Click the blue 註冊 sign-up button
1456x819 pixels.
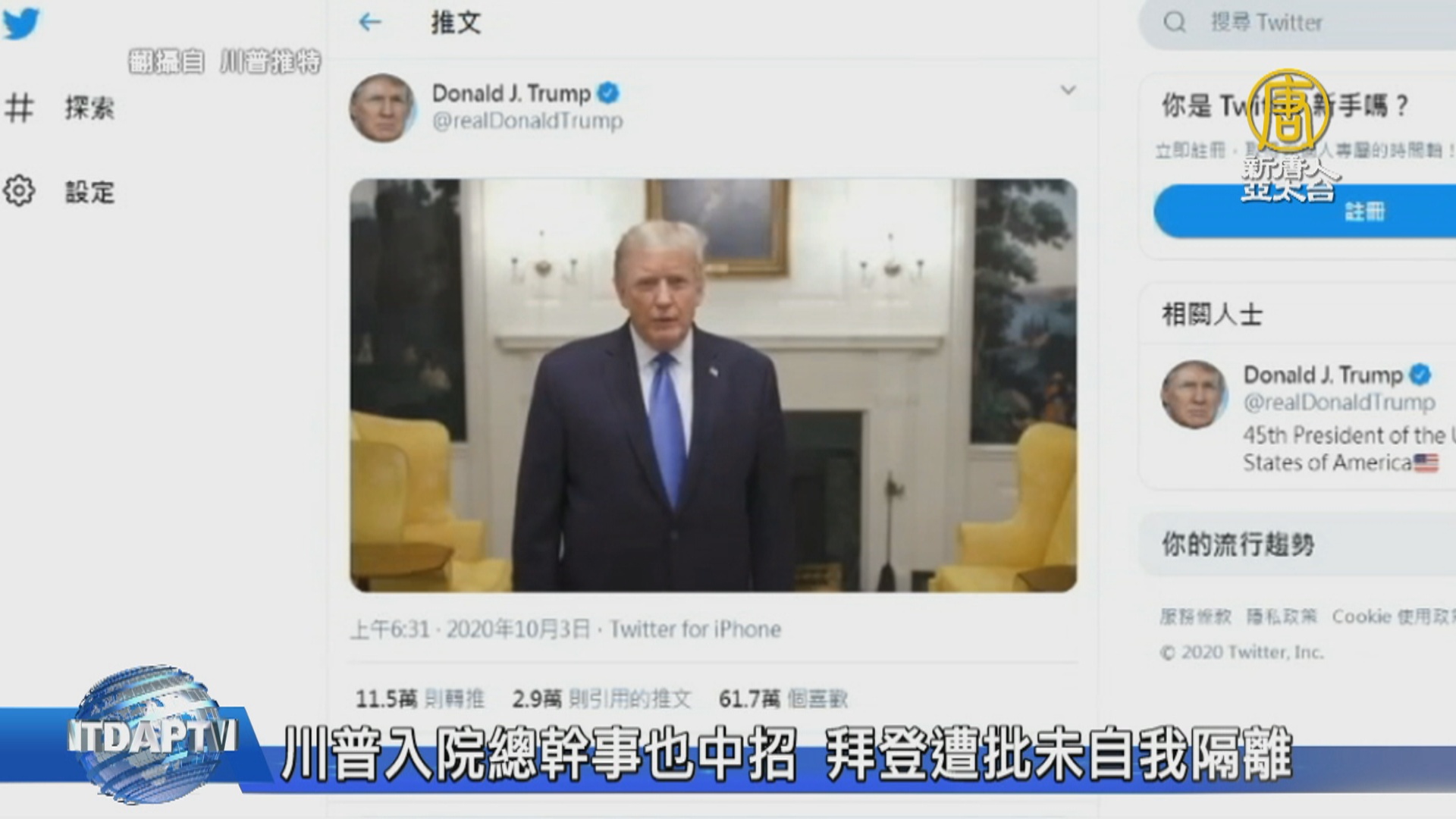pyautogui.click(x=1305, y=211)
